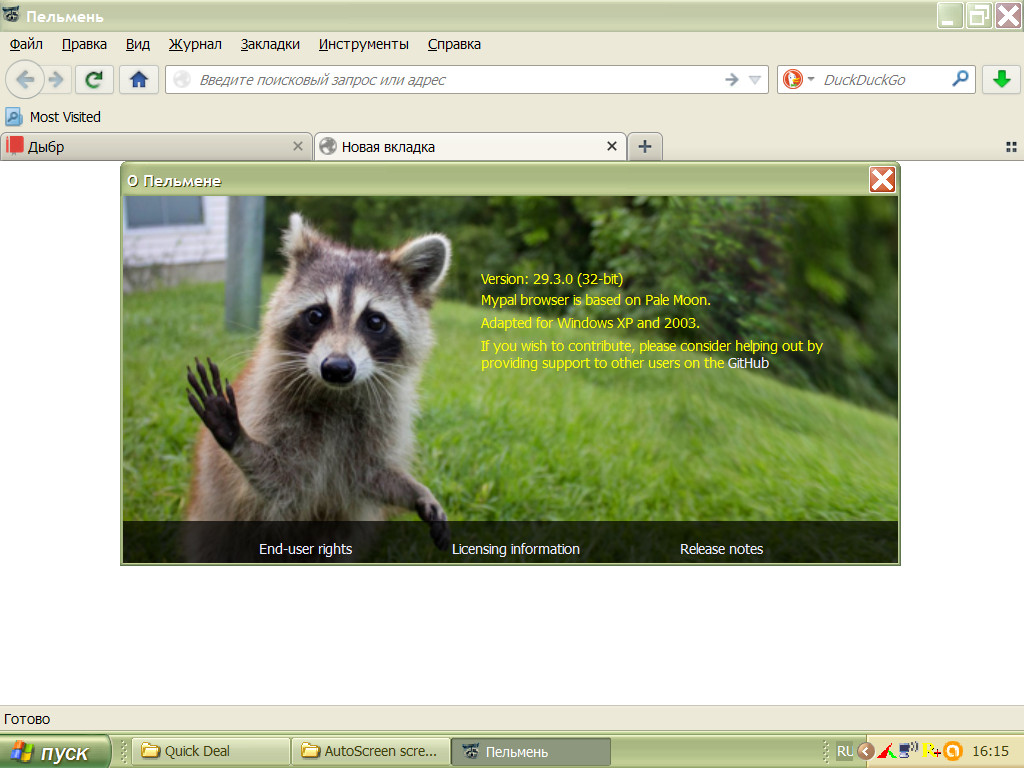
Task: Open the Справка menu
Action: (x=455, y=44)
